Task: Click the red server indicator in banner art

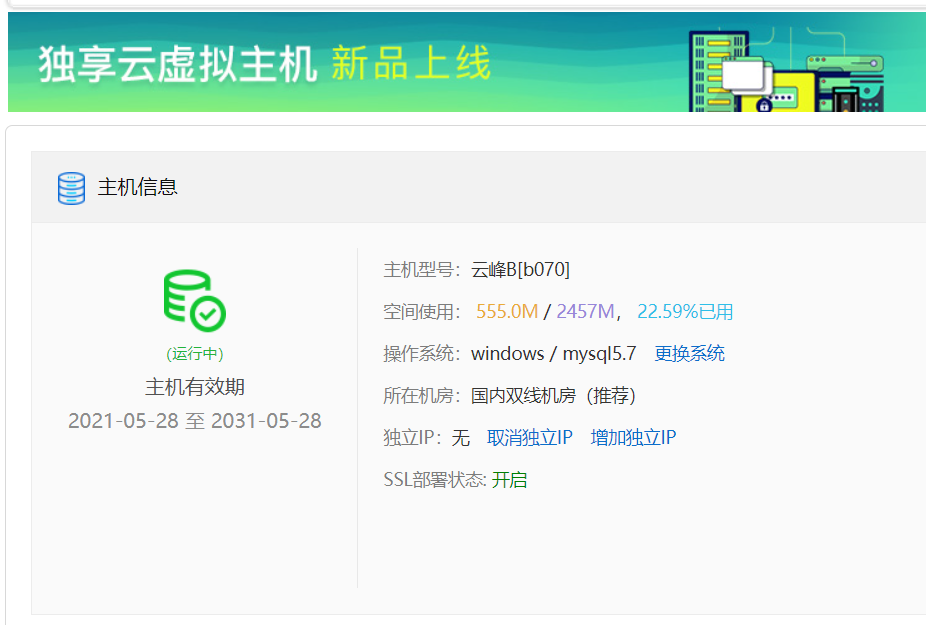Action: click(x=824, y=59)
